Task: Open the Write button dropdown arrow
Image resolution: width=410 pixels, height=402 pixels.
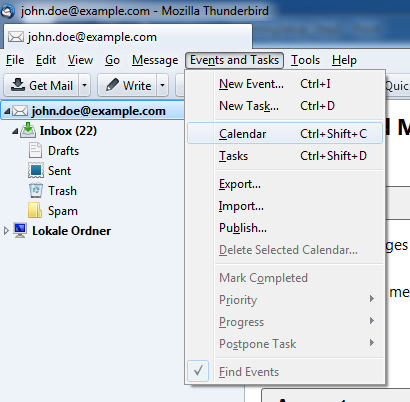Action: [162, 85]
